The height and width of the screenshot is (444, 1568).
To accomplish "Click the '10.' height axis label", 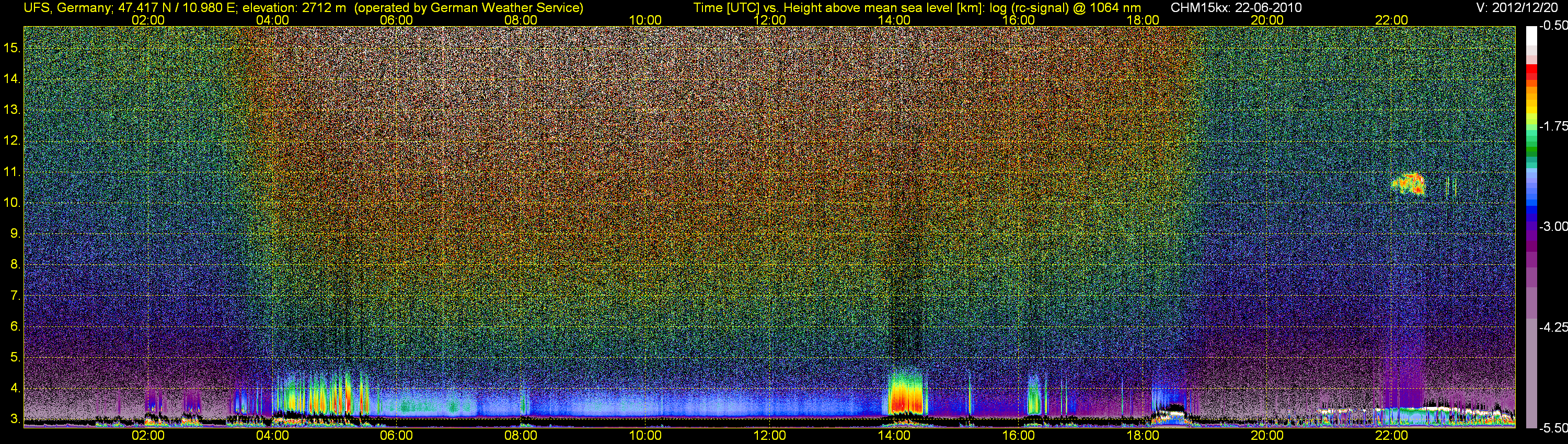I will (x=11, y=203).
